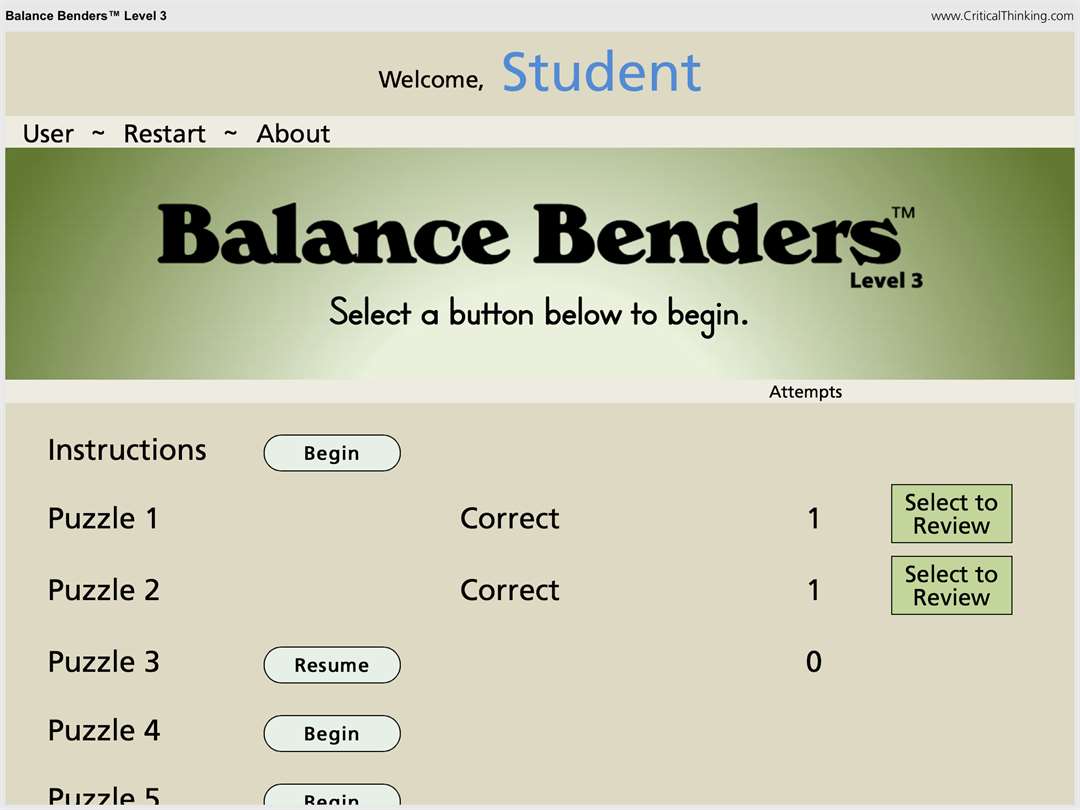
Task: Click the Puzzle 2 label
Action: pos(103,590)
